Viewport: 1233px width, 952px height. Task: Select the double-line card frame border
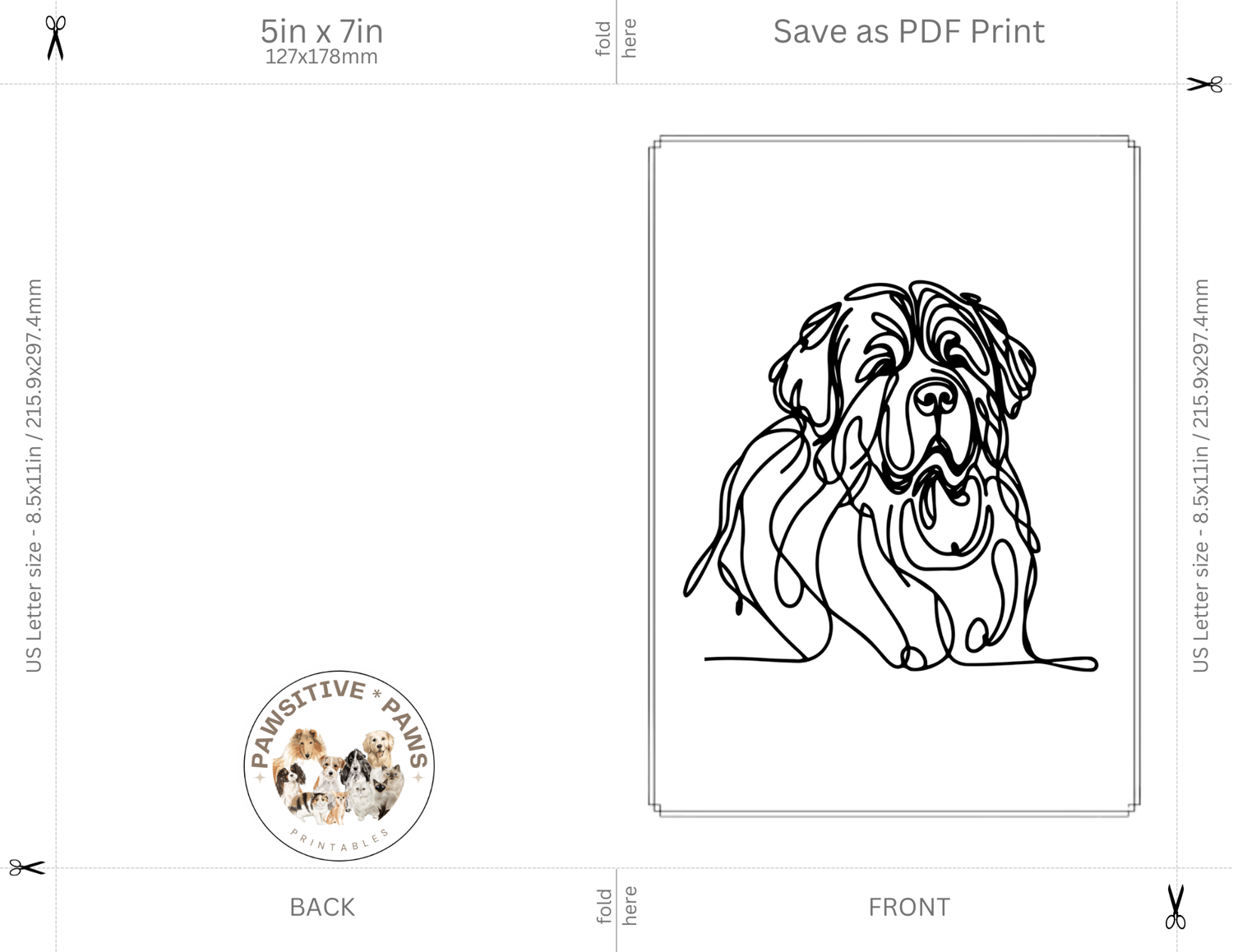pos(894,476)
